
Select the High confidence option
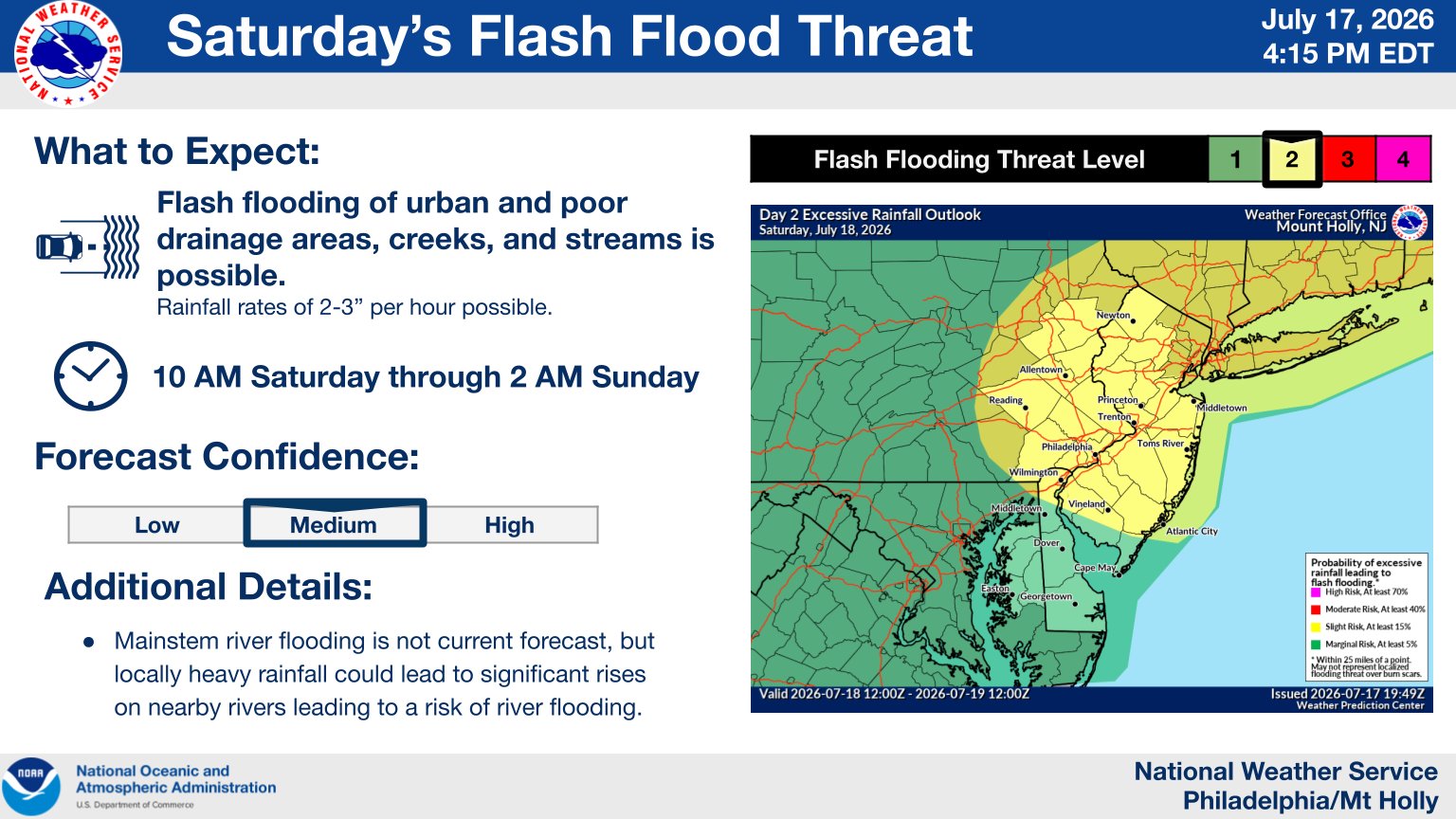[510, 525]
